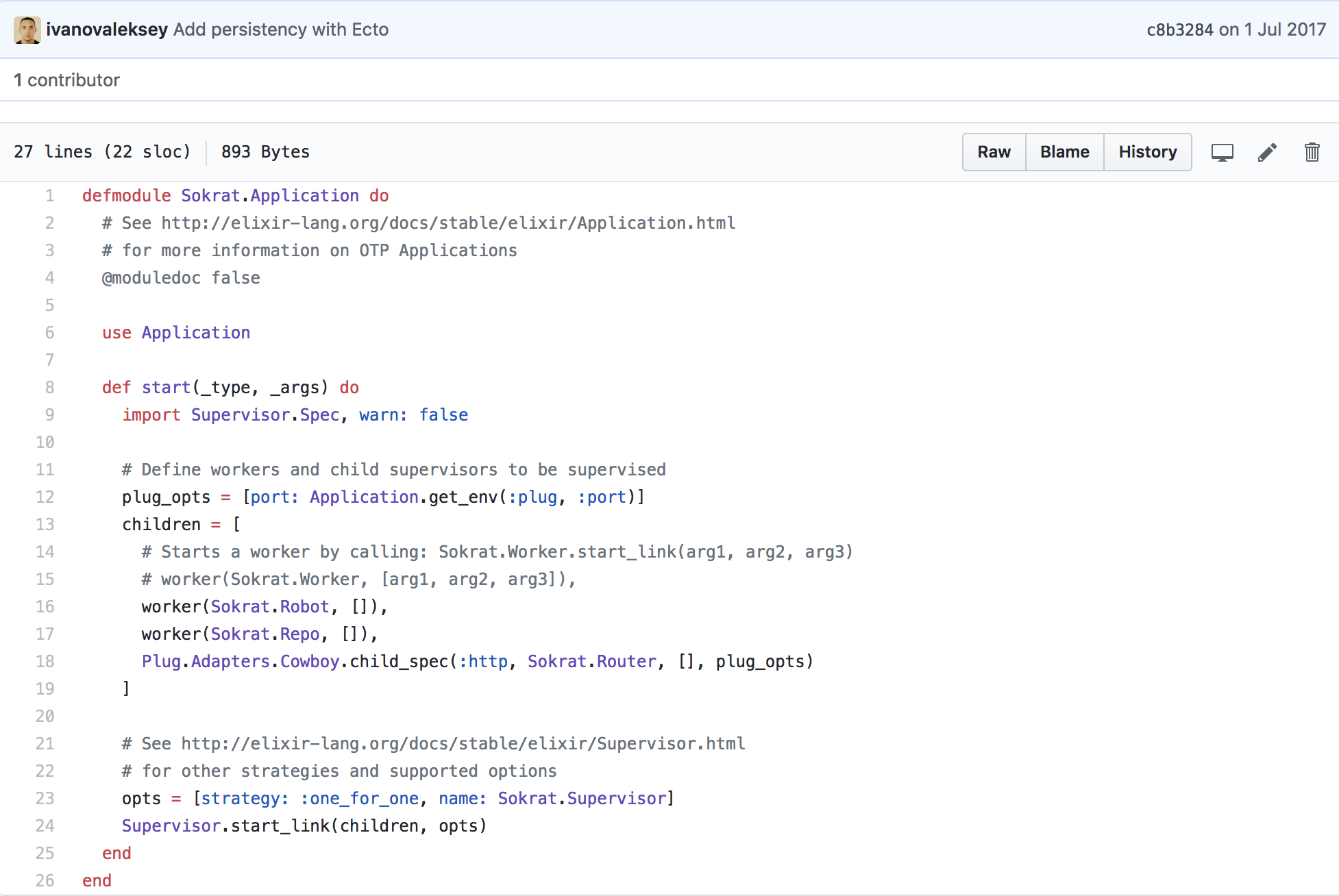Open the Blame view
The width and height of the screenshot is (1339, 896).
coord(1064,152)
